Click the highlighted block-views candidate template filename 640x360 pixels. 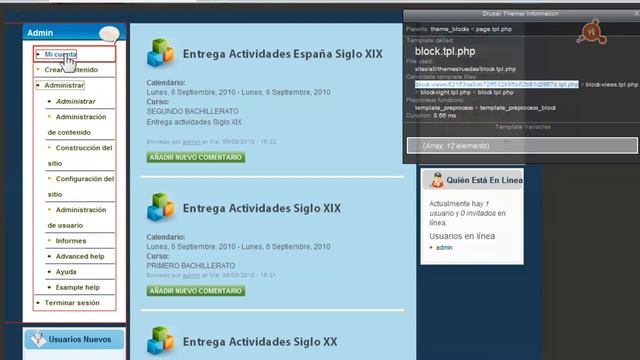[x=497, y=84]
